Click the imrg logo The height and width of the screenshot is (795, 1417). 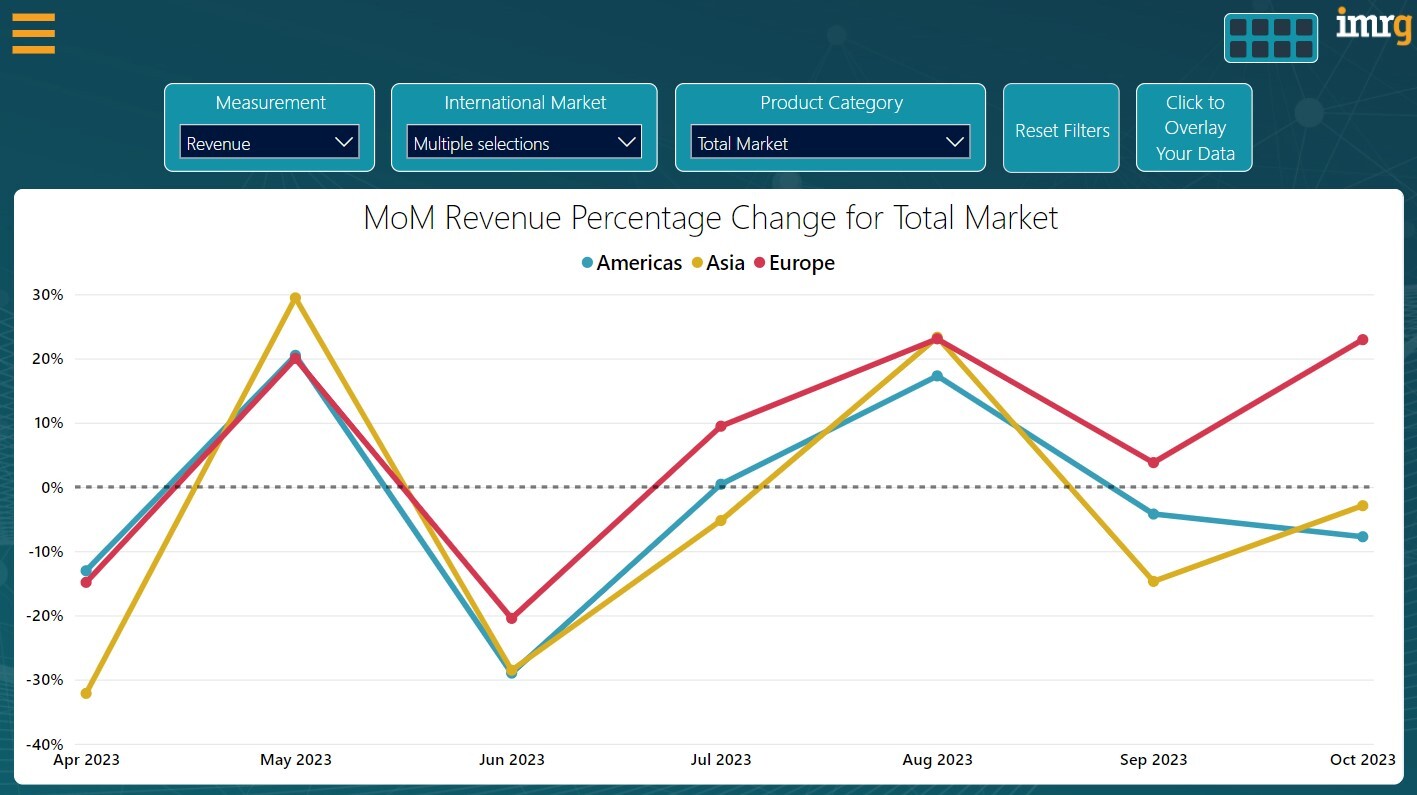click(x=1372, y=26)
